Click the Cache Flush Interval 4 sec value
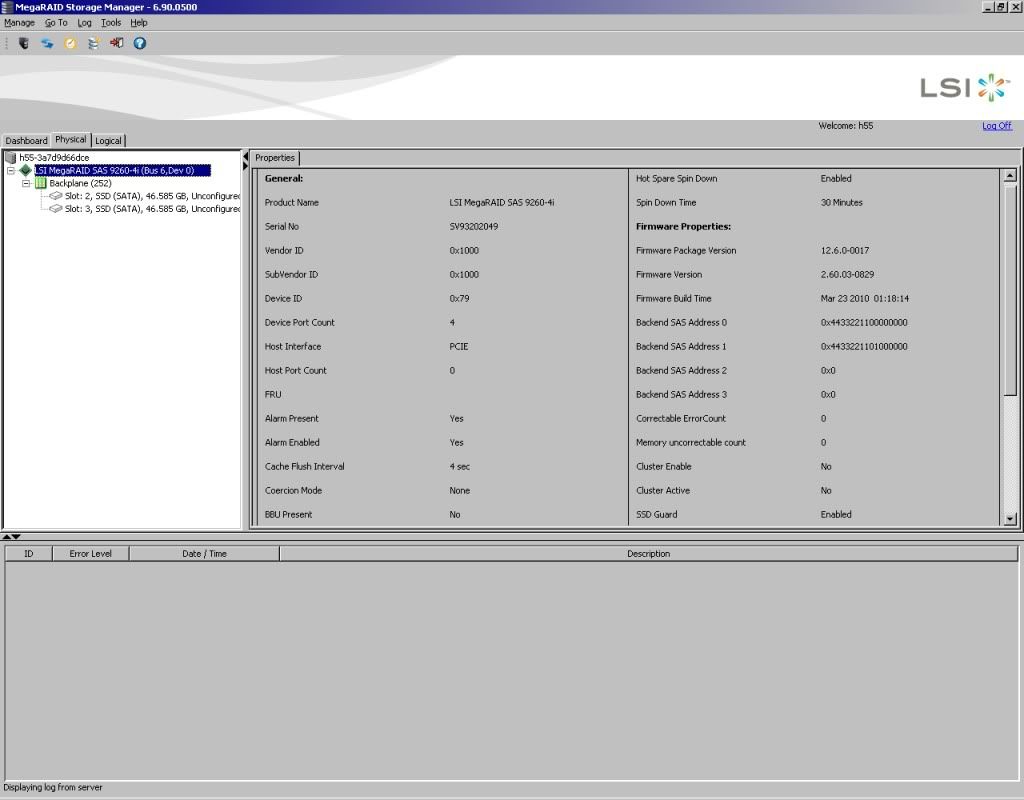The image size is (1024, 800). (459, 467)
